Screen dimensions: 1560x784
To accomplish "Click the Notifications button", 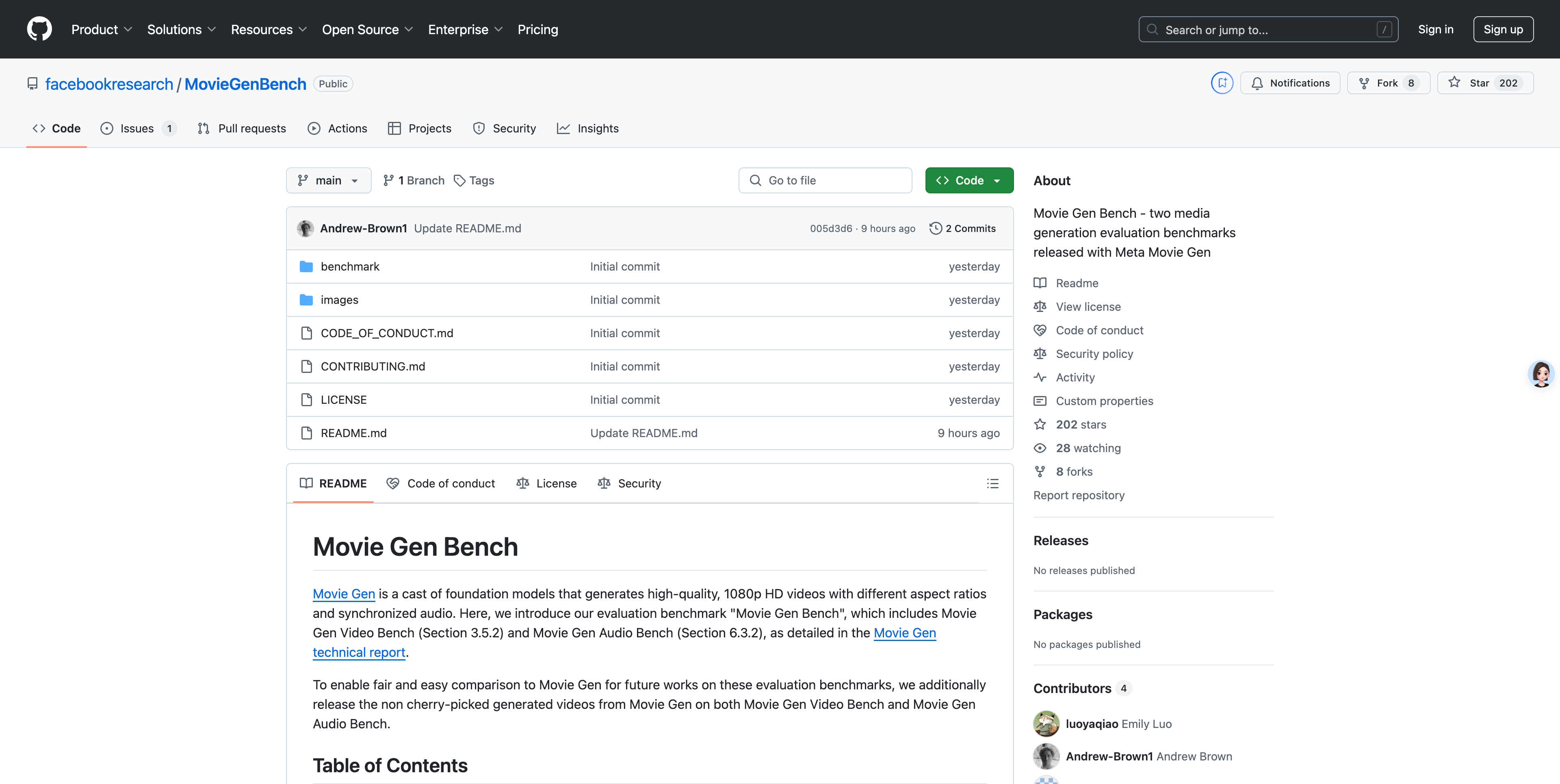I will 1290,83.
